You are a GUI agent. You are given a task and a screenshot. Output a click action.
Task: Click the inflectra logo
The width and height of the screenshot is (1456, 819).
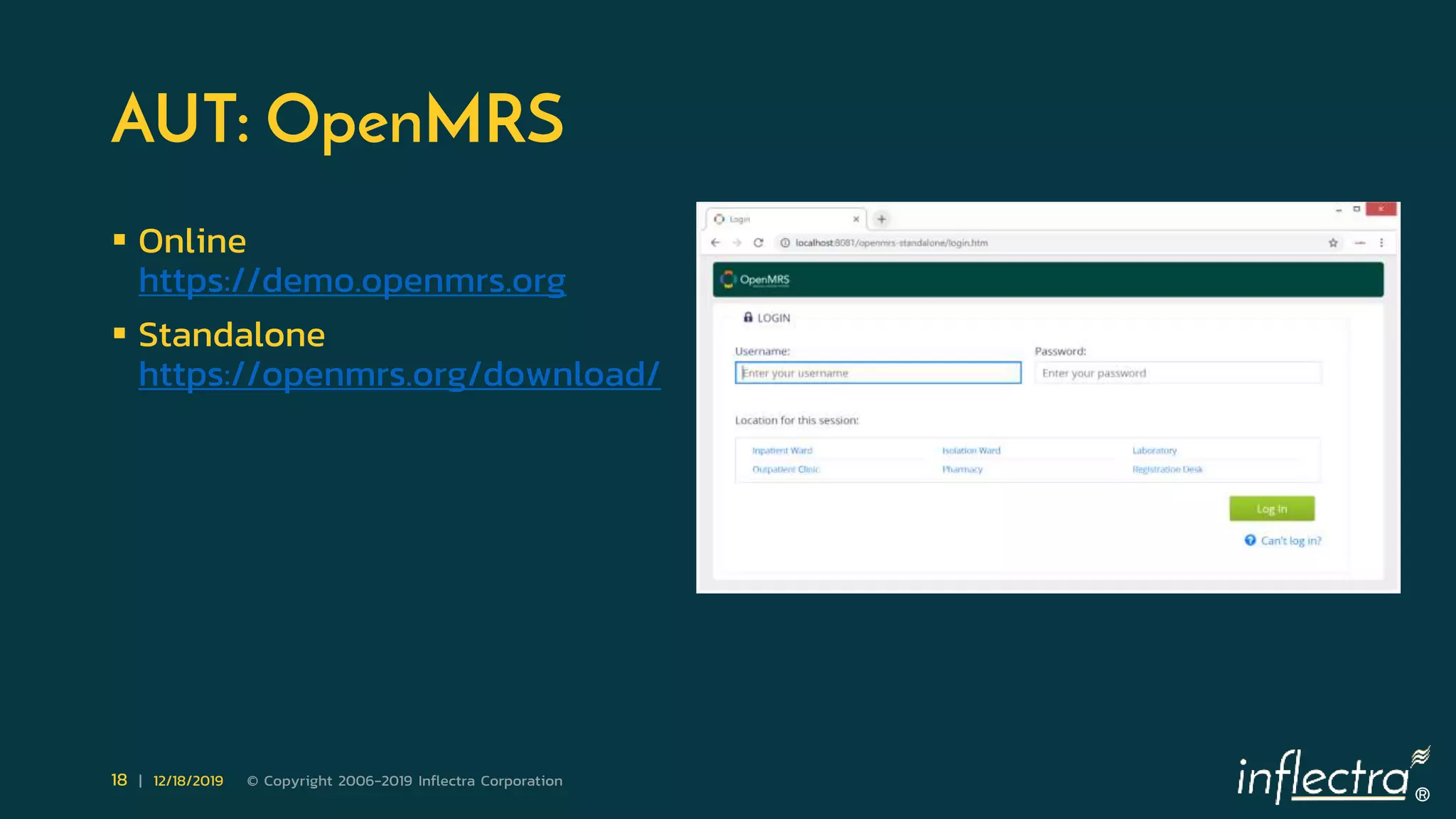coord(1334,776)
